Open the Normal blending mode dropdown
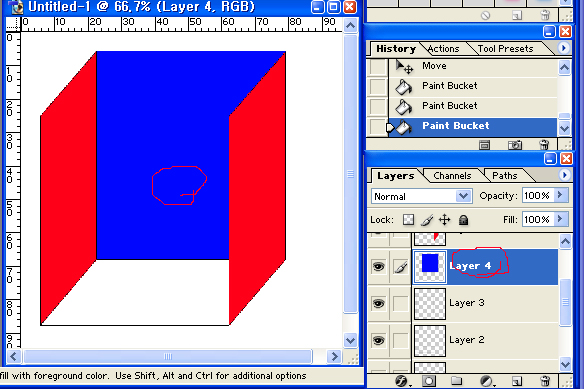584x389 pixels. 422,196
